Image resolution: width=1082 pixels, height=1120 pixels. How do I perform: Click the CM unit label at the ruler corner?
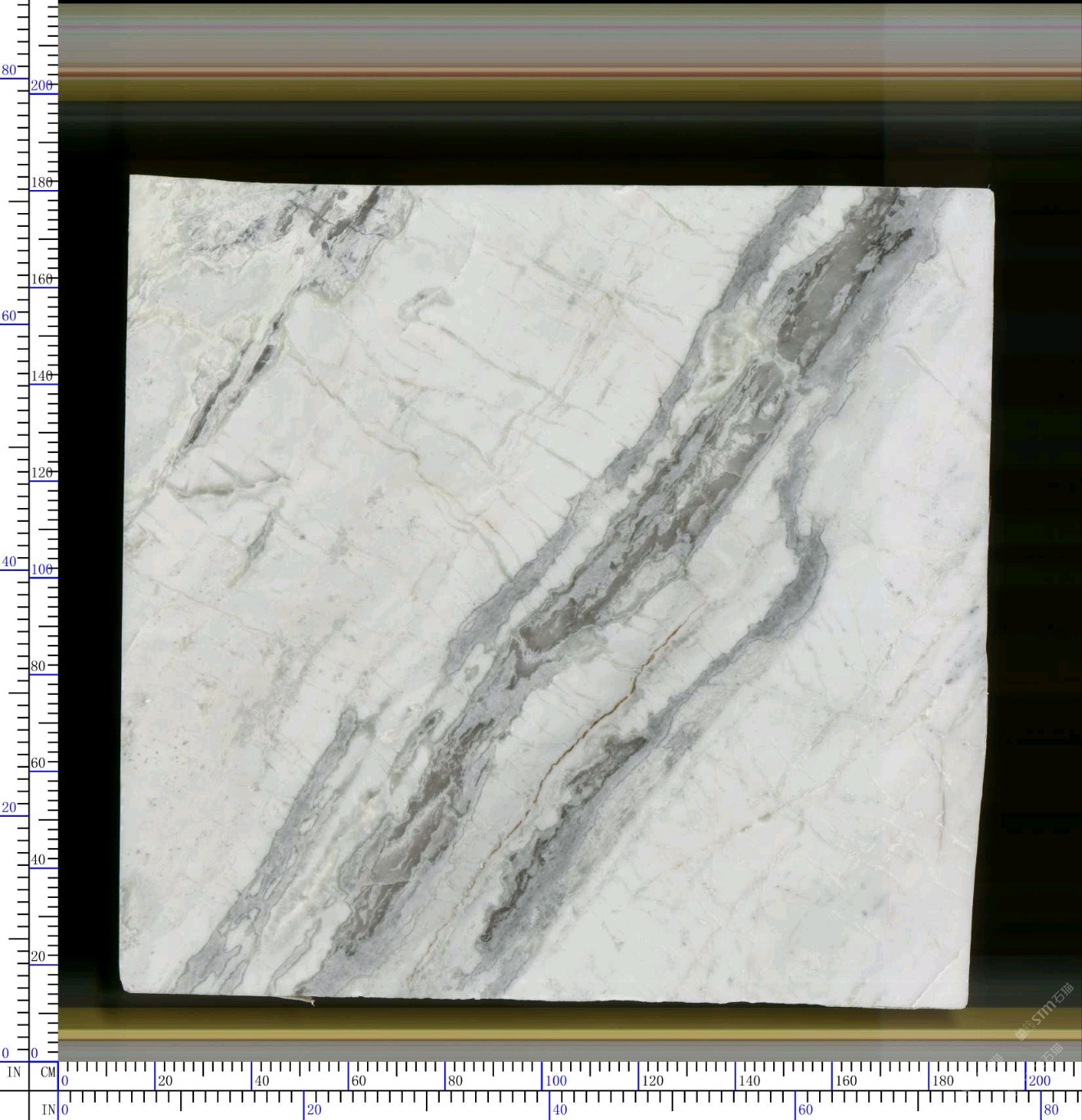pos(48,1072)
